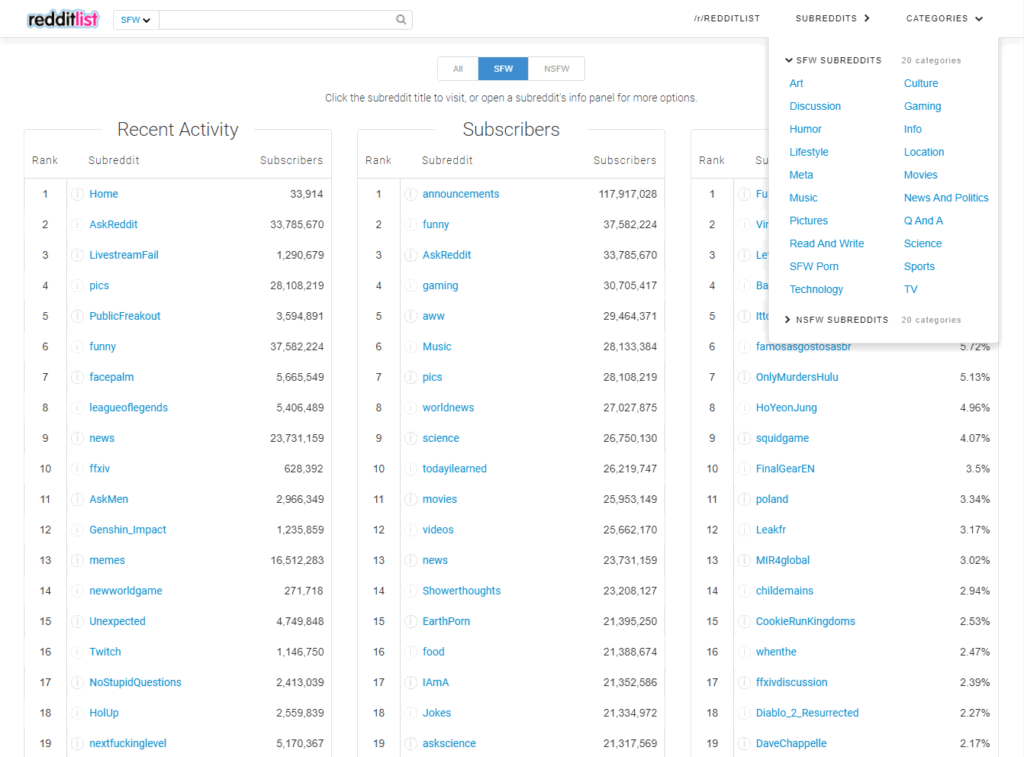Open info panel icon for AskMen
The width and height of the screenshot is (1024, 757).
pyautogui.click(x=77, y=500)
